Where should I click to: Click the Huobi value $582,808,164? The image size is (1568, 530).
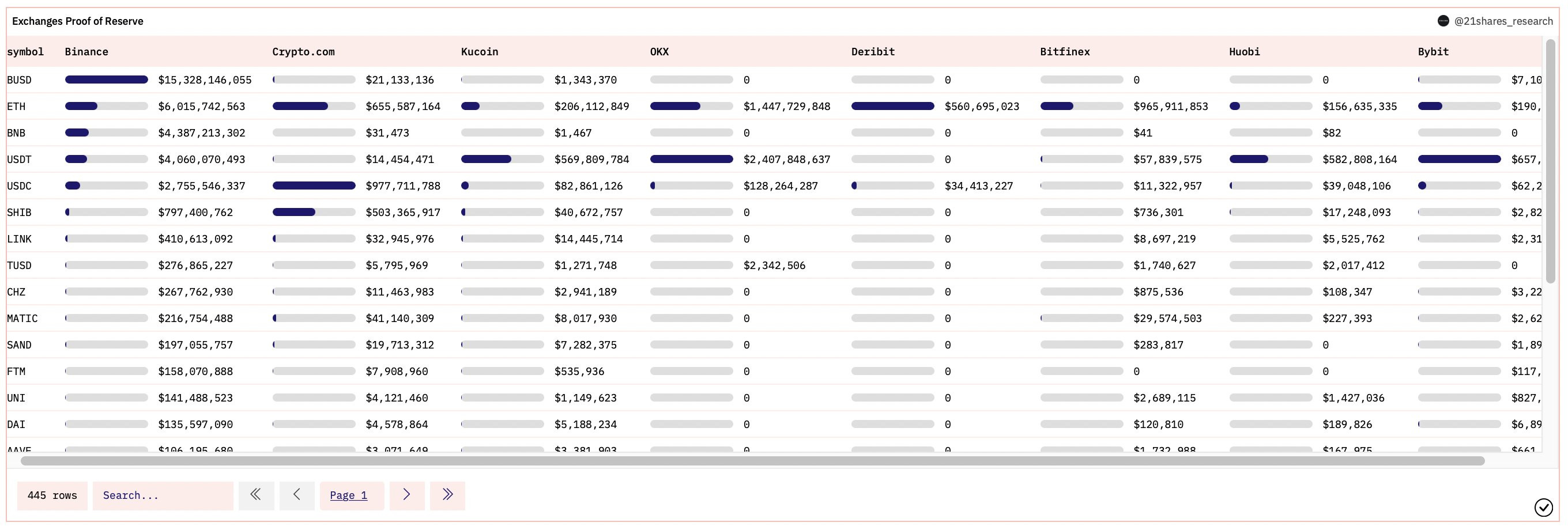pos(1360,160)
